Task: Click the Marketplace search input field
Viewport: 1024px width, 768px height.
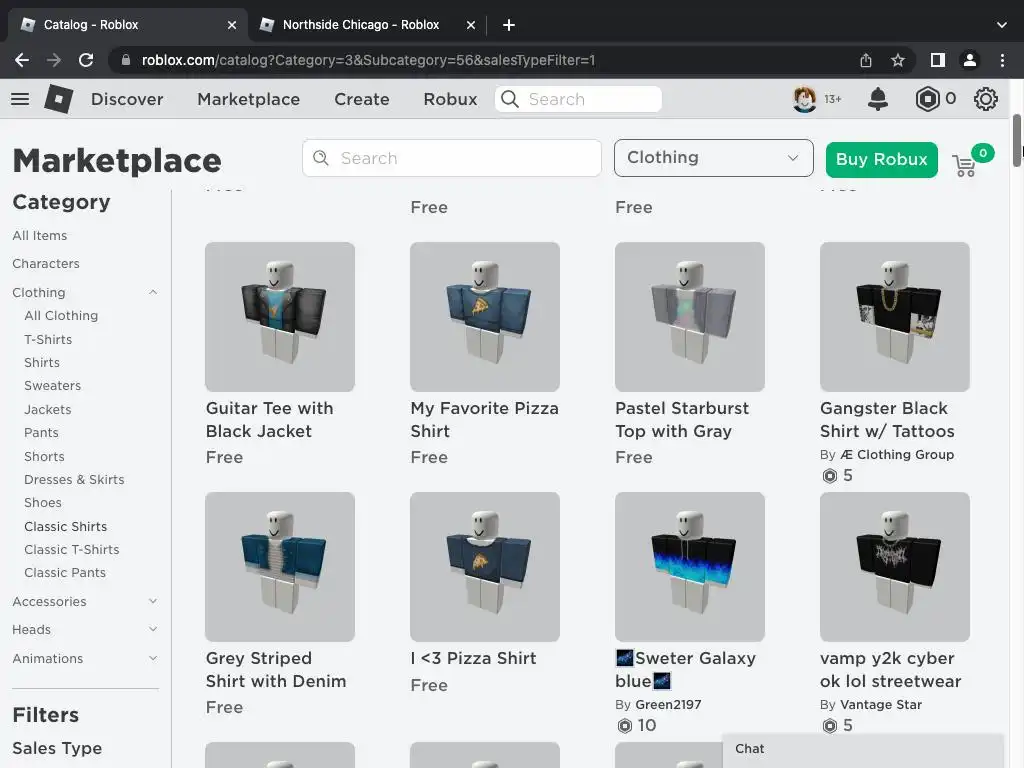Action: 451,158
